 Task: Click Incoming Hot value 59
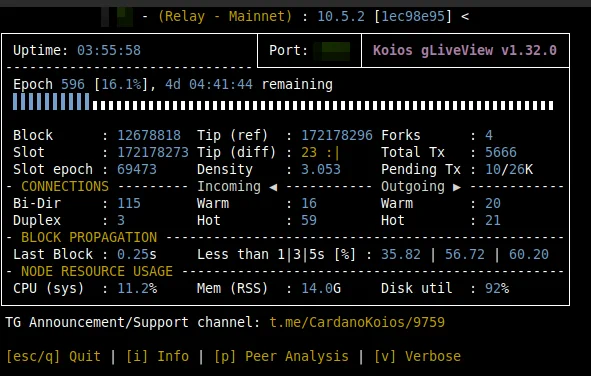(309, 220)
